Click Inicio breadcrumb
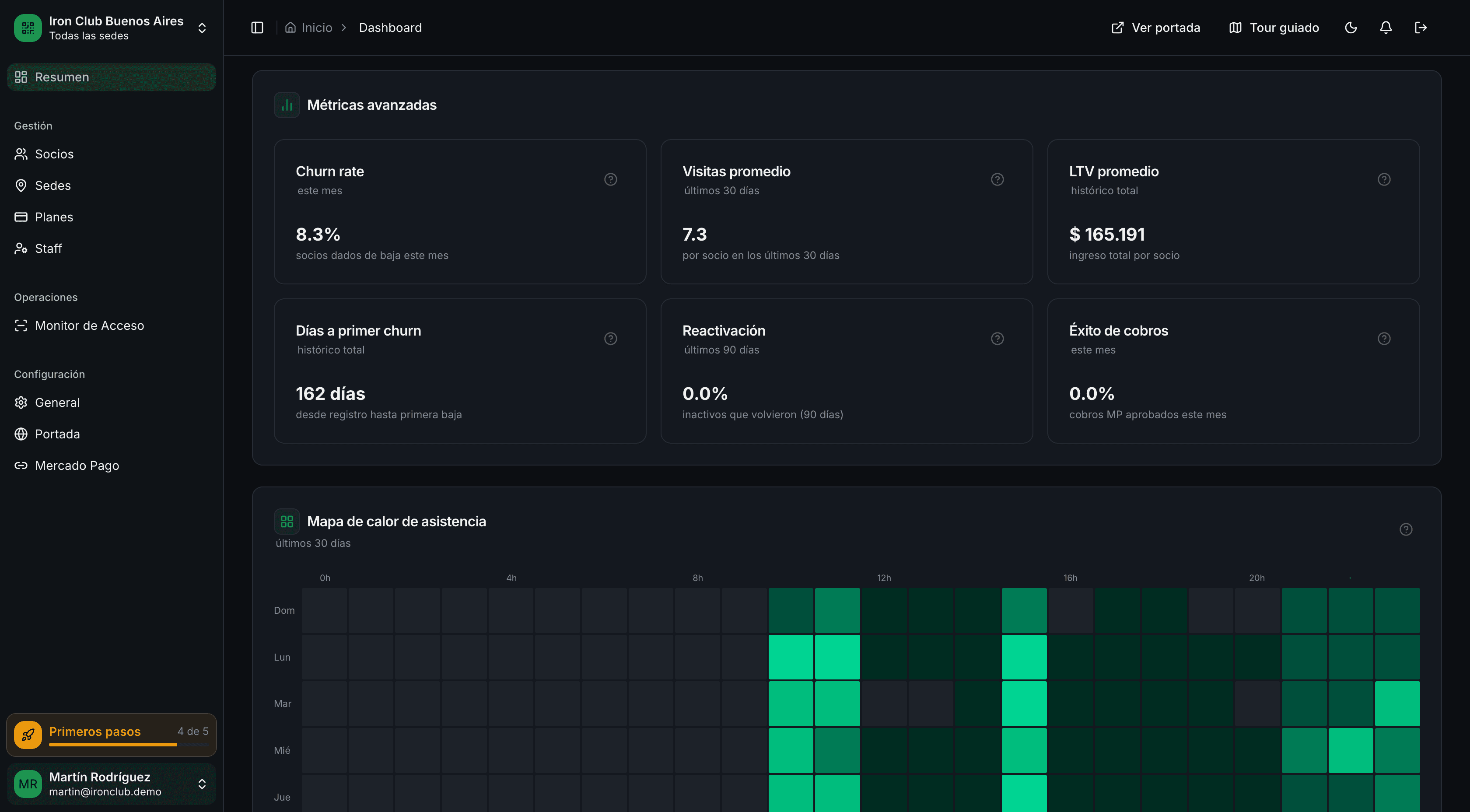Viewport: 1470px width, 812px height. (316, 28)
